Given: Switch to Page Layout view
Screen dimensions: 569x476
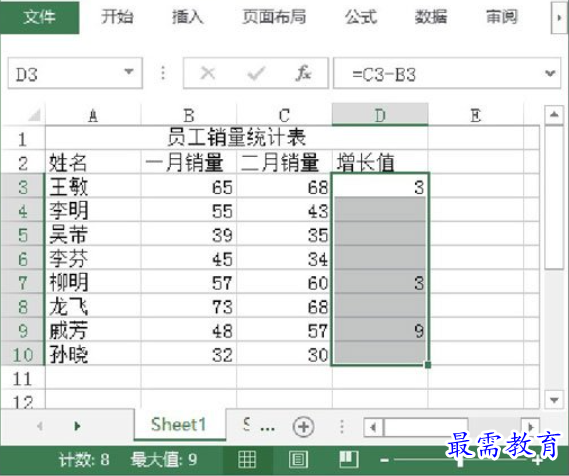Looking at the screenshot, I should 298,460.
